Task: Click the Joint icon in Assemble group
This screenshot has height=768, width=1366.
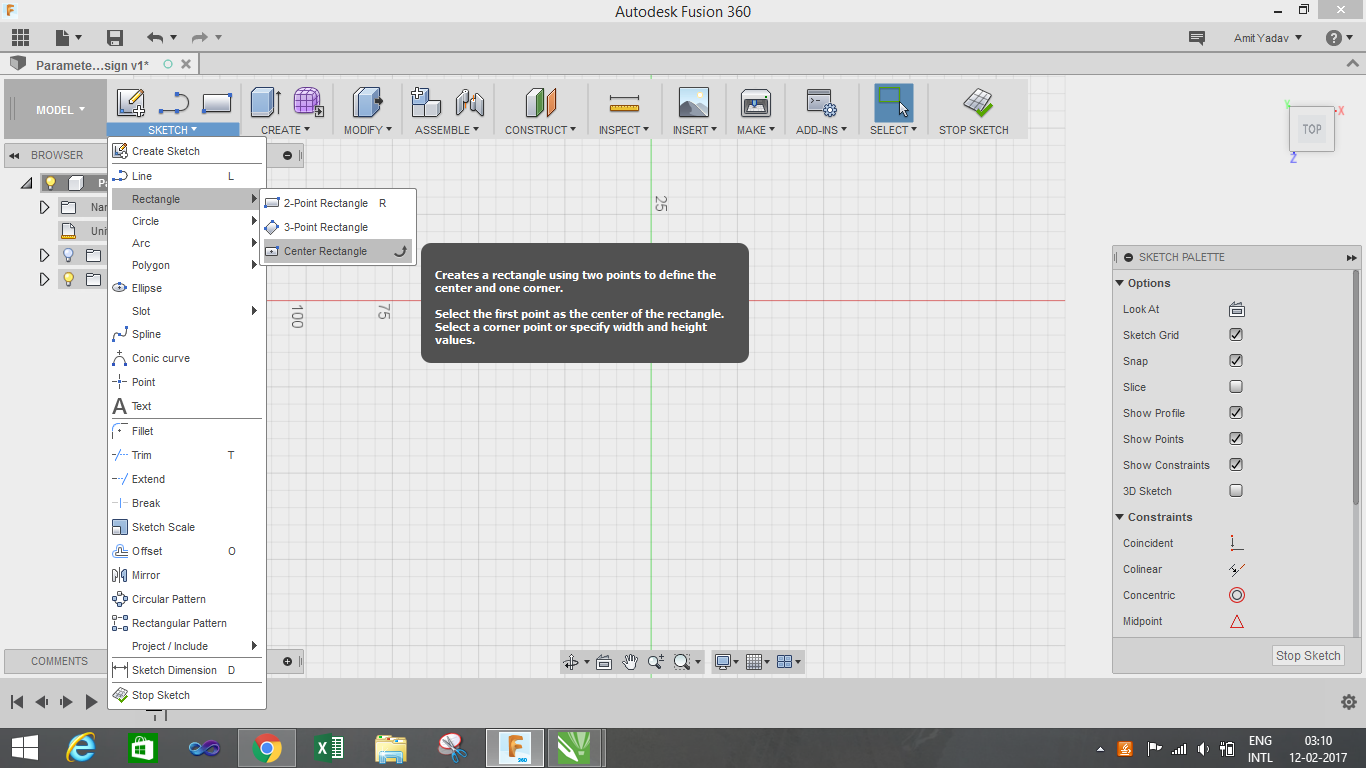Action: tap(469, 103)
